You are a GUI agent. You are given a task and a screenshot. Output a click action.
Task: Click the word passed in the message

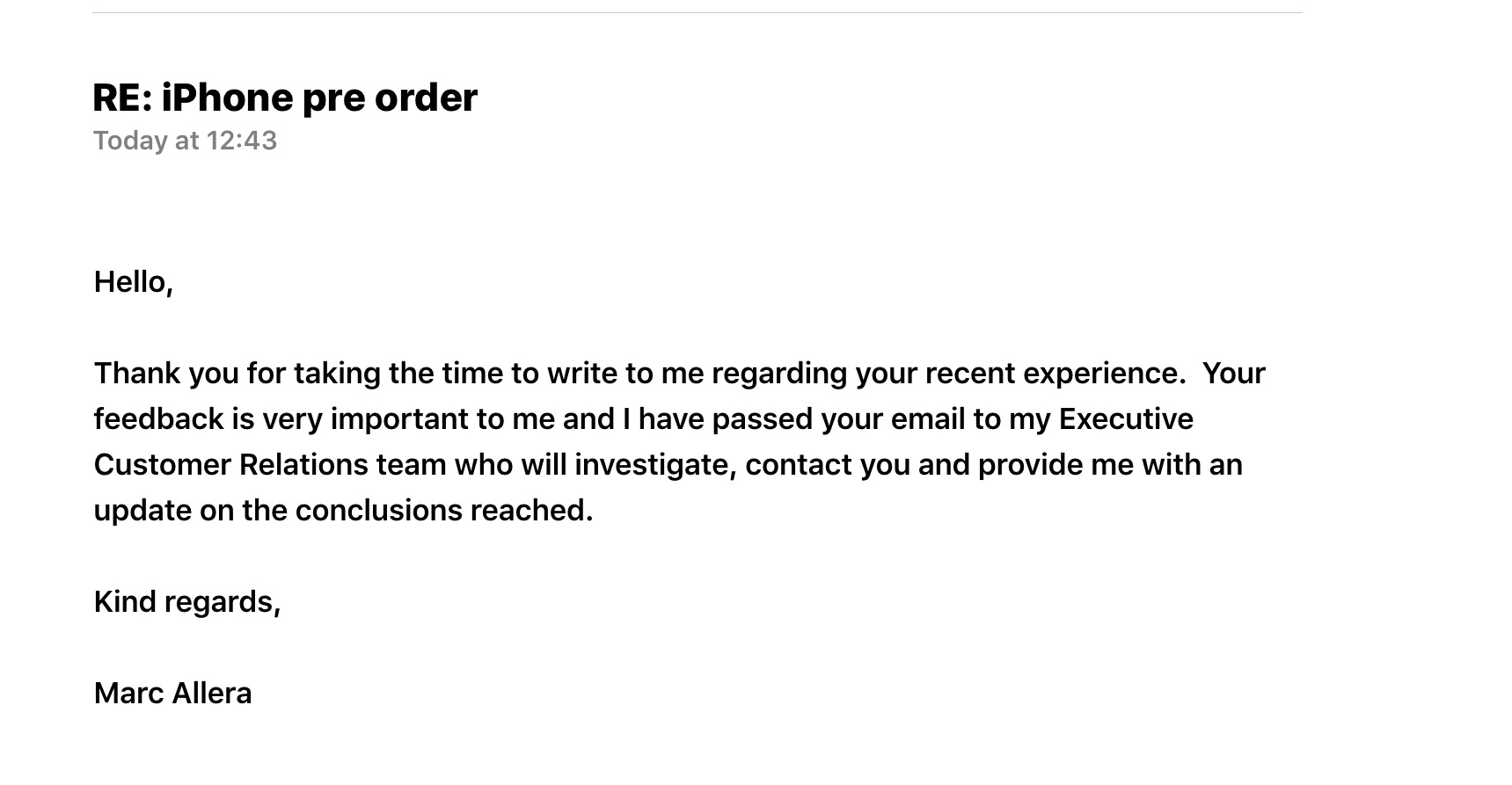click(763, 419)
